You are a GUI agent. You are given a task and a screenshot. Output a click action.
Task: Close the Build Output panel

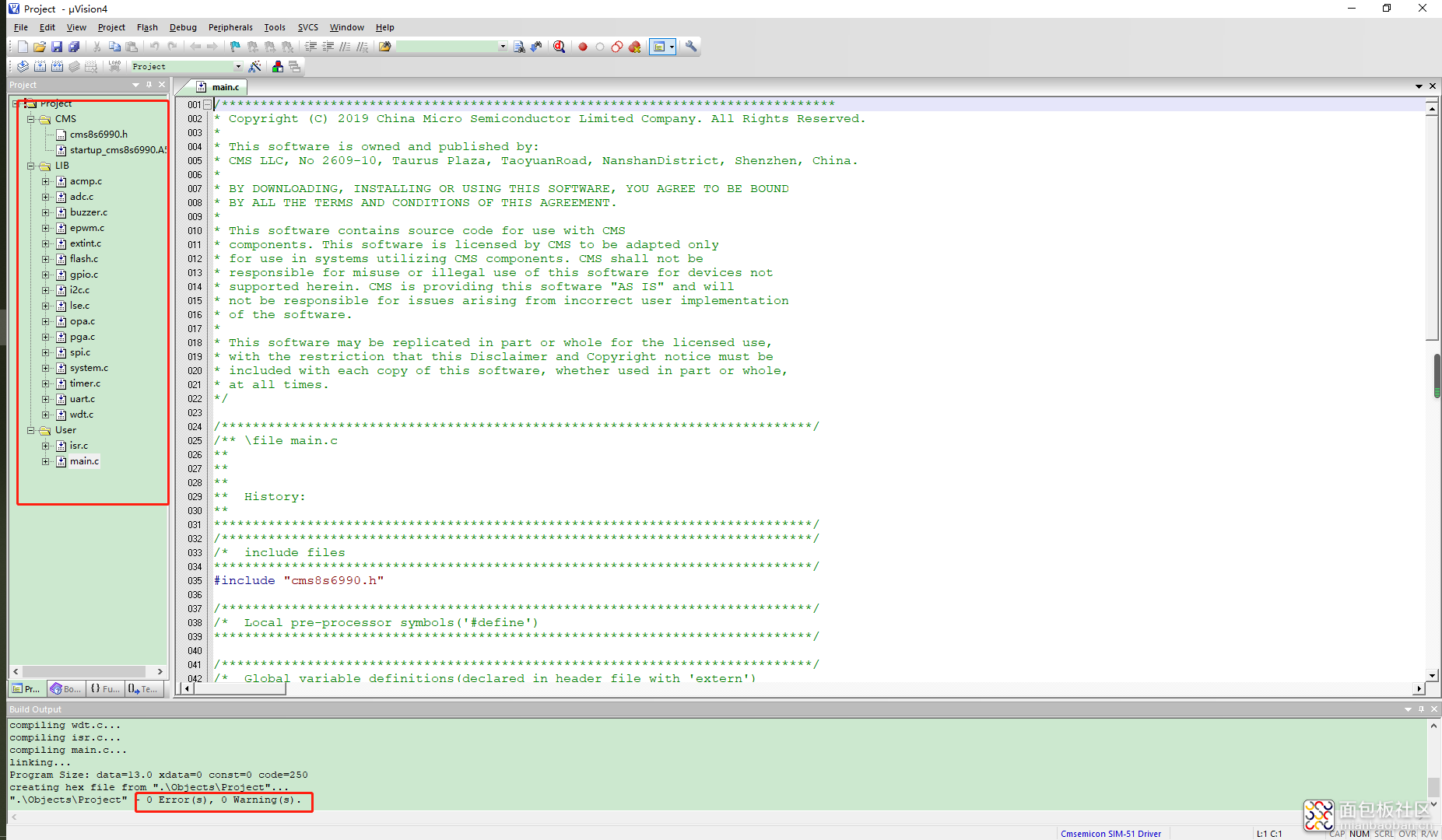(1434, 709)
